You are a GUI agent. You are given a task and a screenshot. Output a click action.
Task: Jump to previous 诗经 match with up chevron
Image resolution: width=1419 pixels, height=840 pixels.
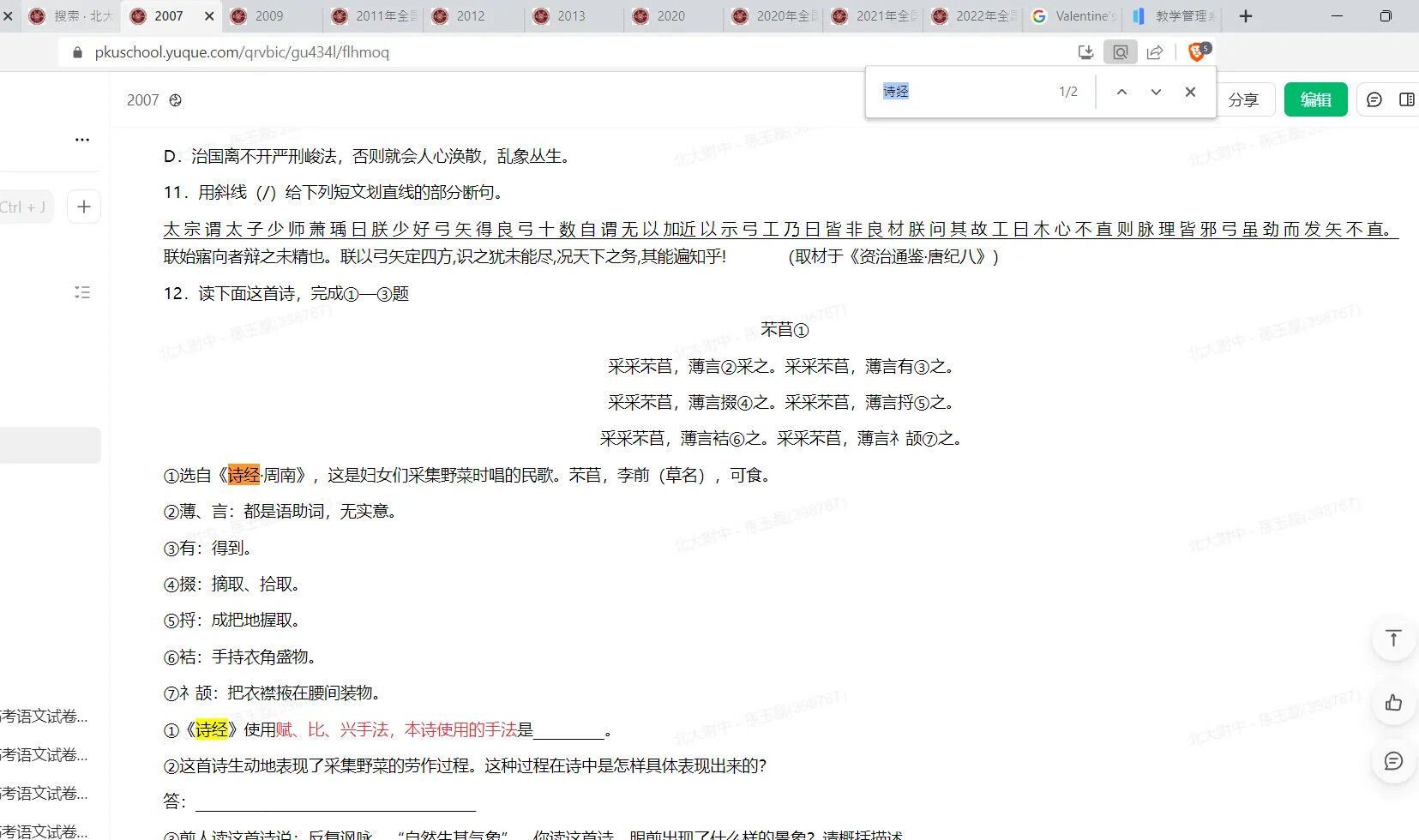click(x=1121, y=92)
